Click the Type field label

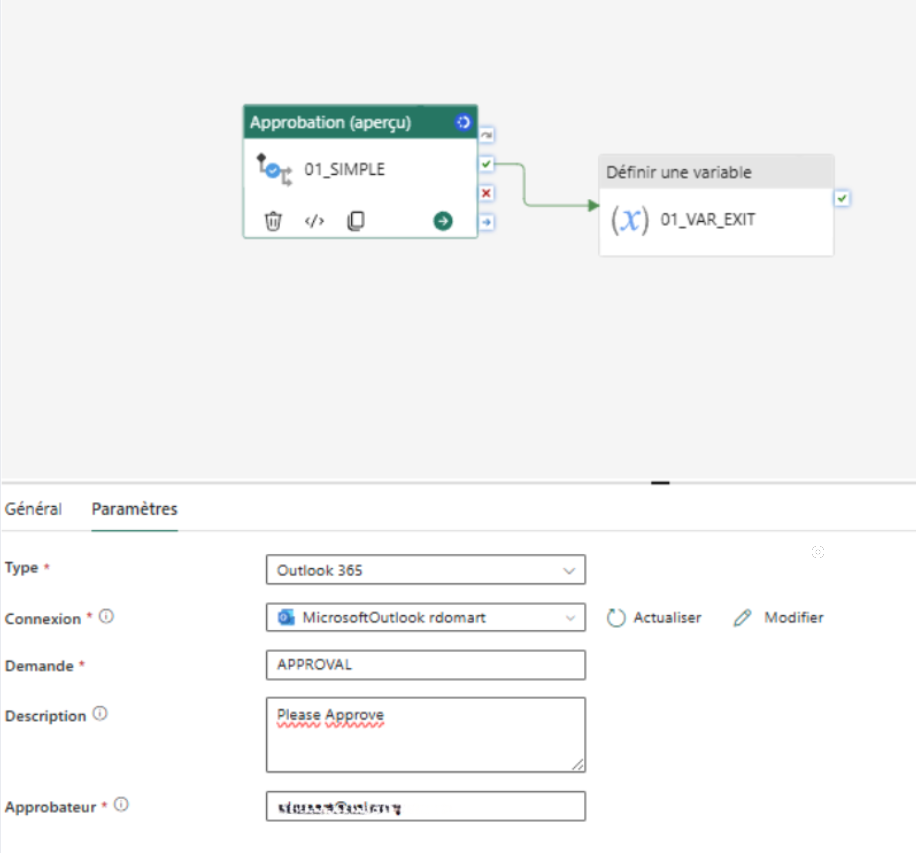point(22,567)
